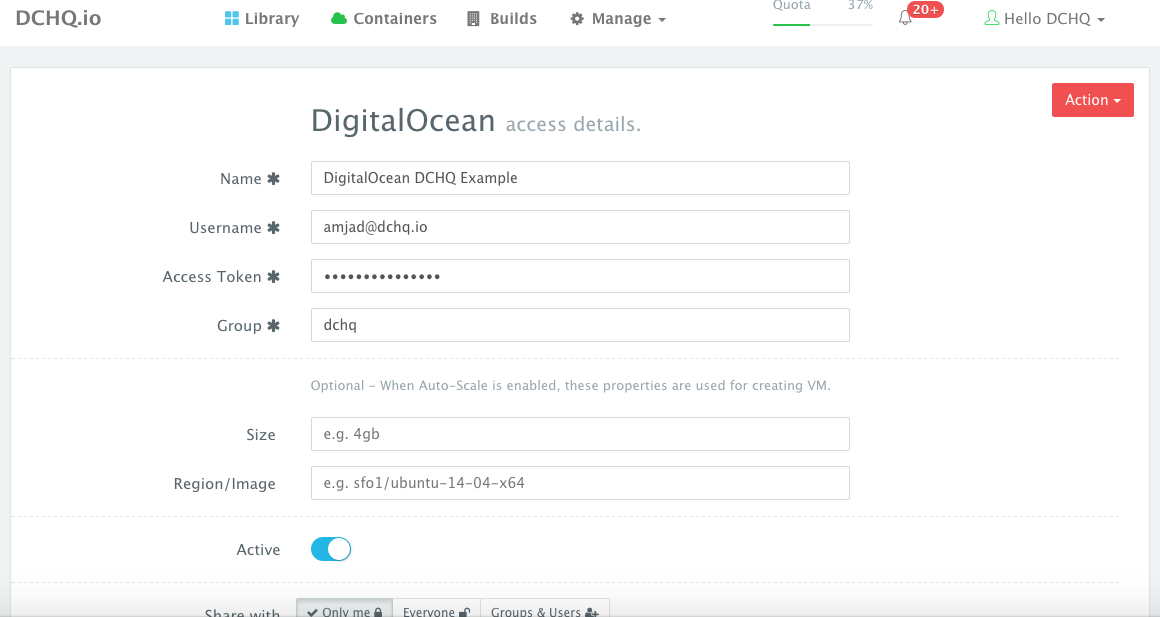Viewport: 1160px width, 617px height.
Task: Click the Builds building icon
Action: click(x=473, y=18)
